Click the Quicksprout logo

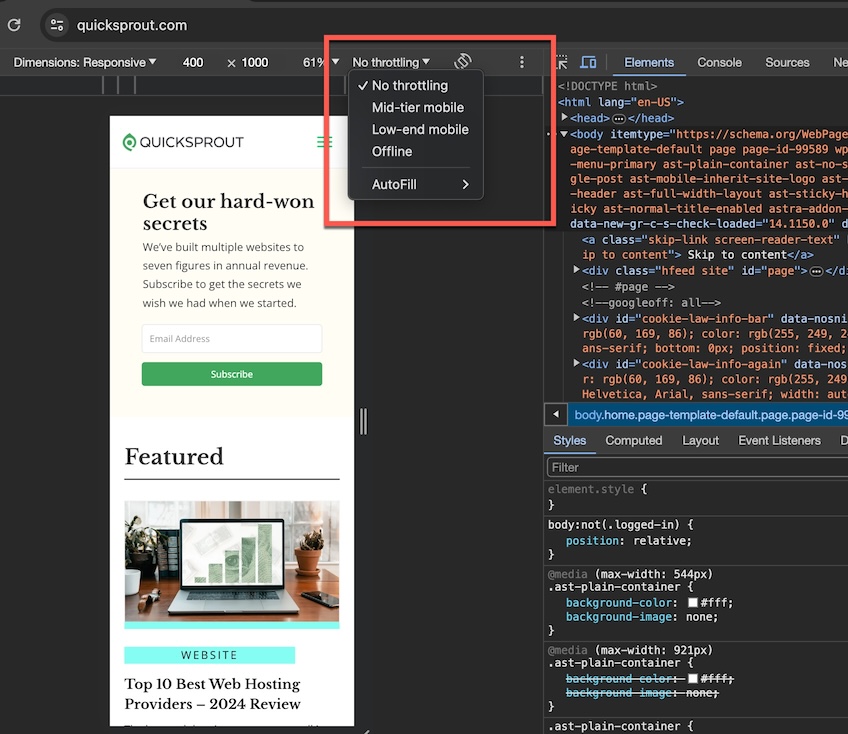[183, 142]
